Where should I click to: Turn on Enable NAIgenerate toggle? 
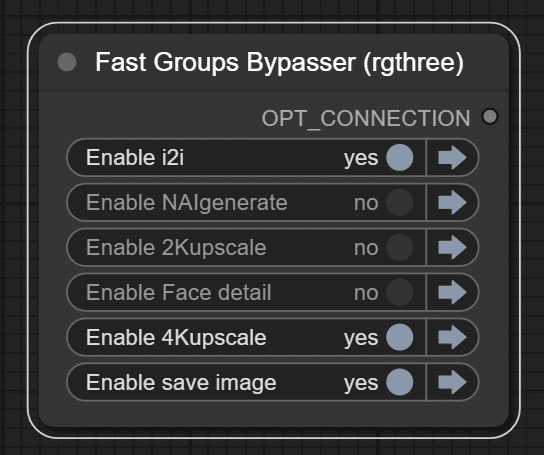coord(399,202)
